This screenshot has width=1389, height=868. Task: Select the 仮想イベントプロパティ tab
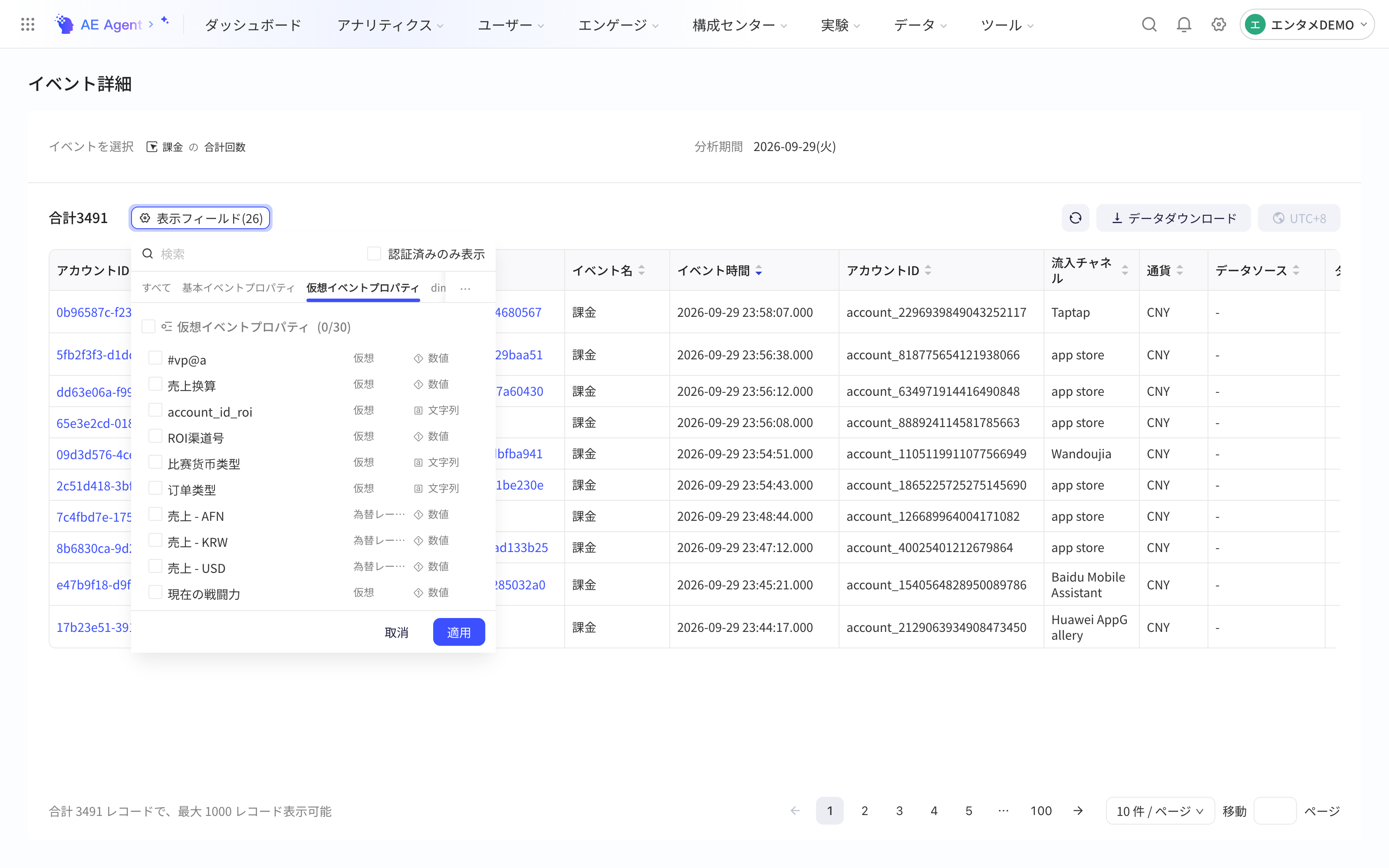point(363,288)
